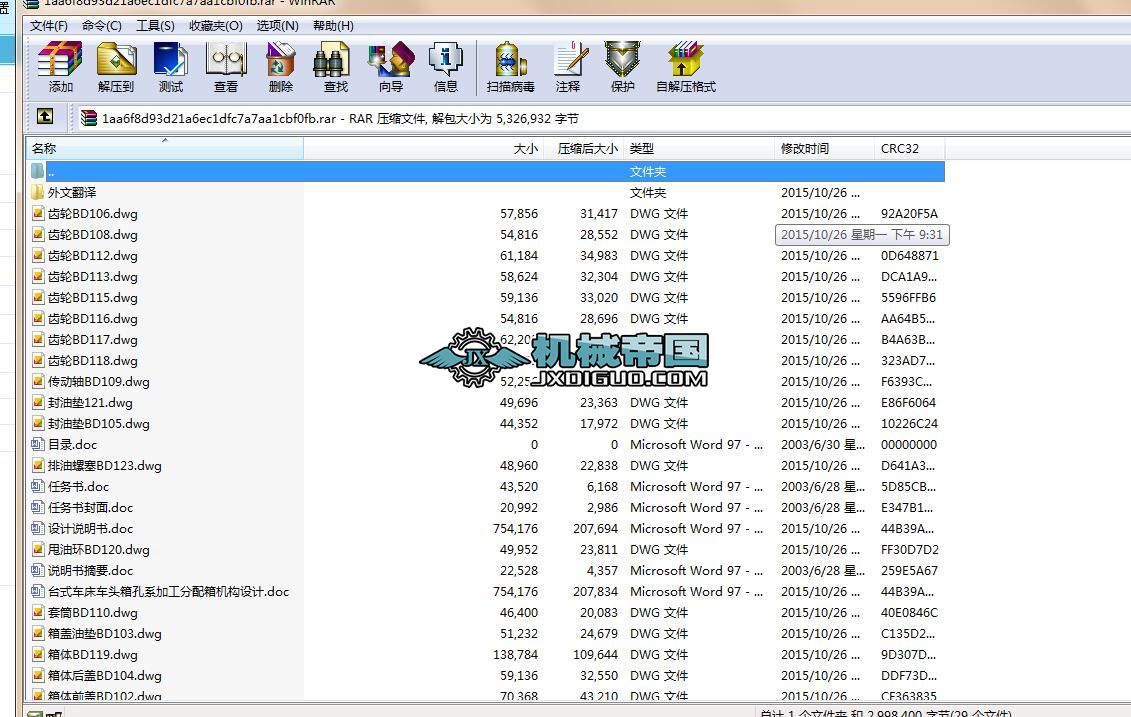Select file 说明书摘要.doc
The height and width of the screenshot is (717, 1131).
pyautogui.click(x=90, y=570)
